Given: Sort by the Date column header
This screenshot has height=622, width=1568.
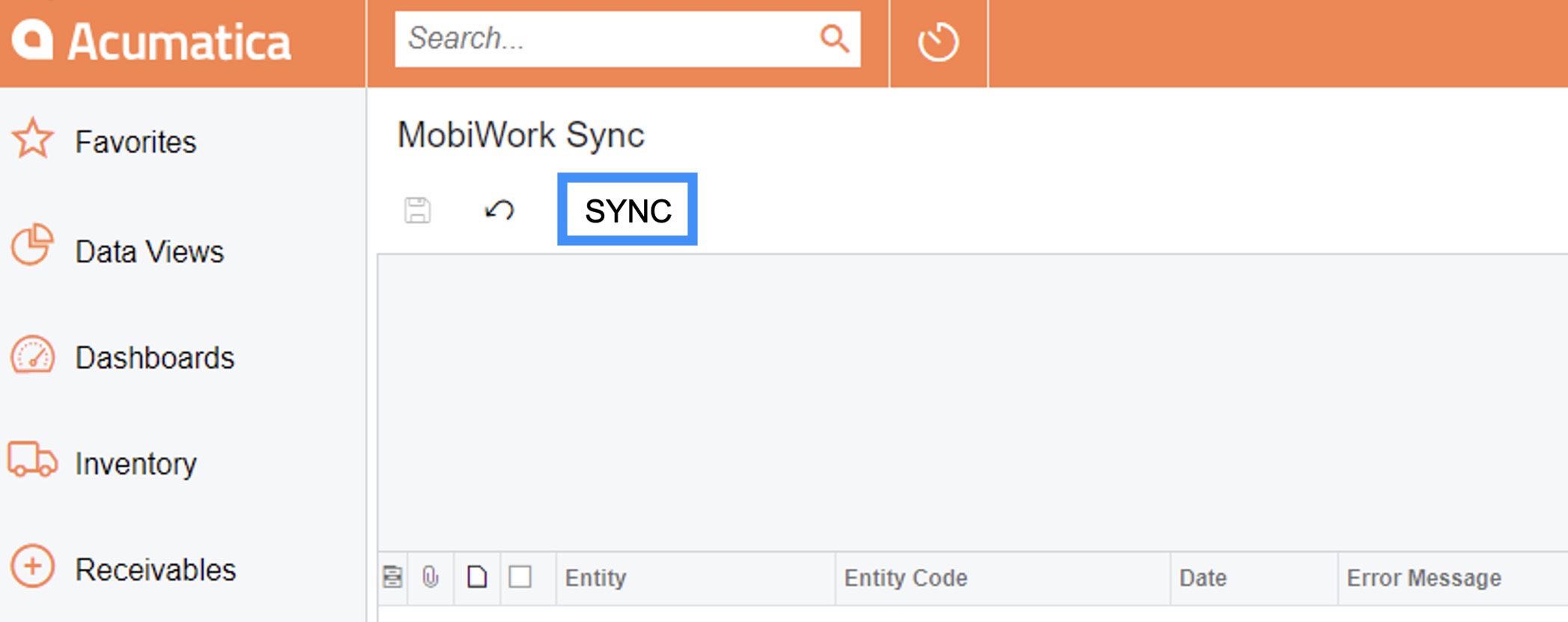Looking at the screenshot, I should click(1203, 578).
